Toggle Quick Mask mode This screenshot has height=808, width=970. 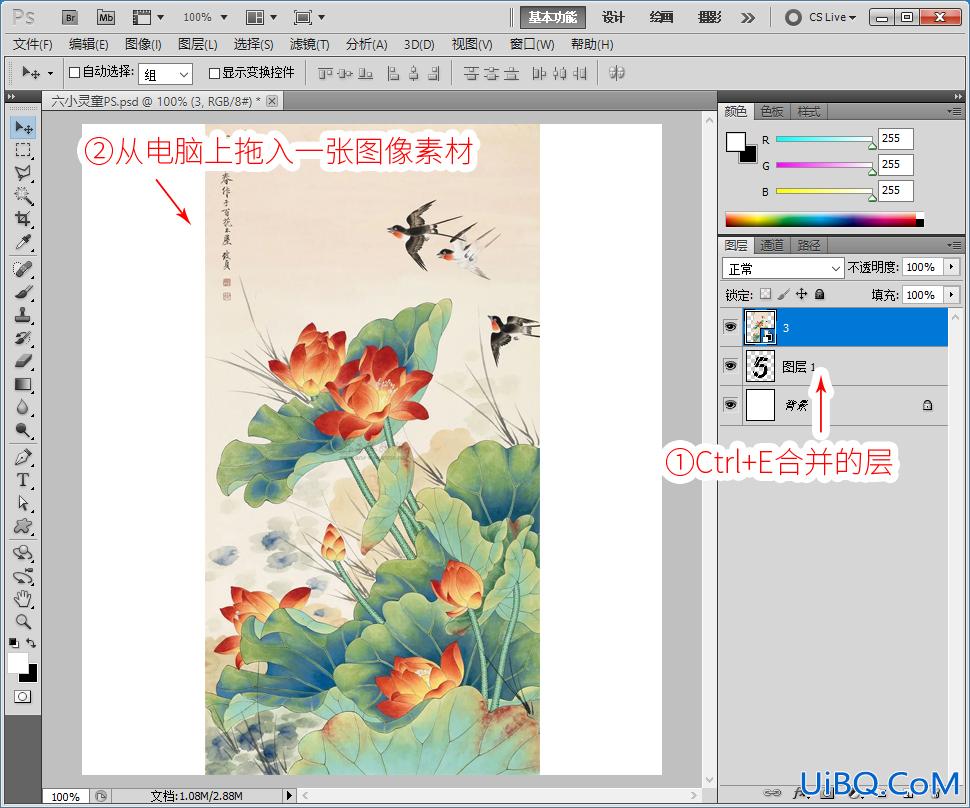[x=23, y=697]
